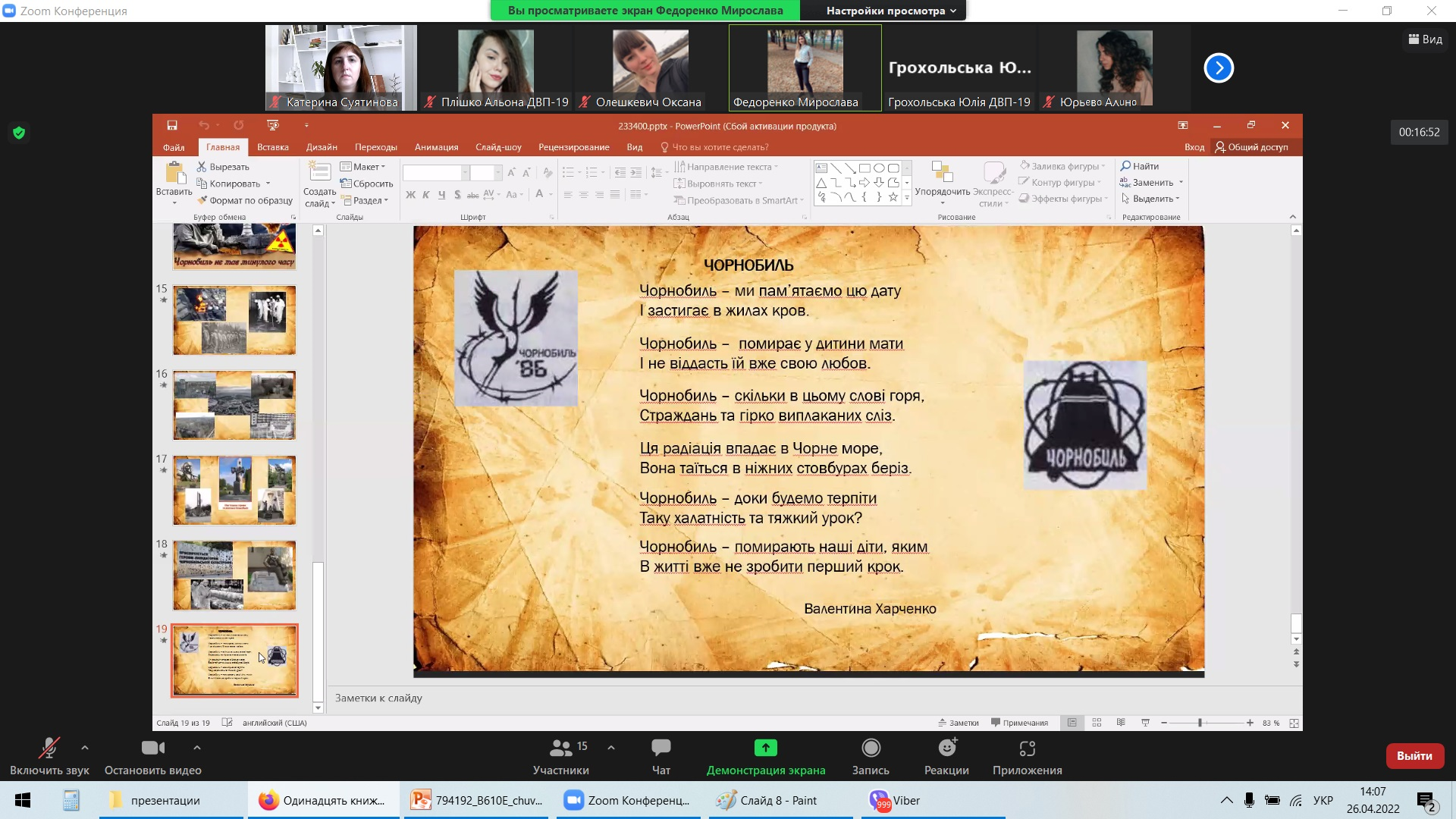Viewport: 1456px width, 819px height.
Task: Select slide 17 thumbnail
Action: (234, 490)
